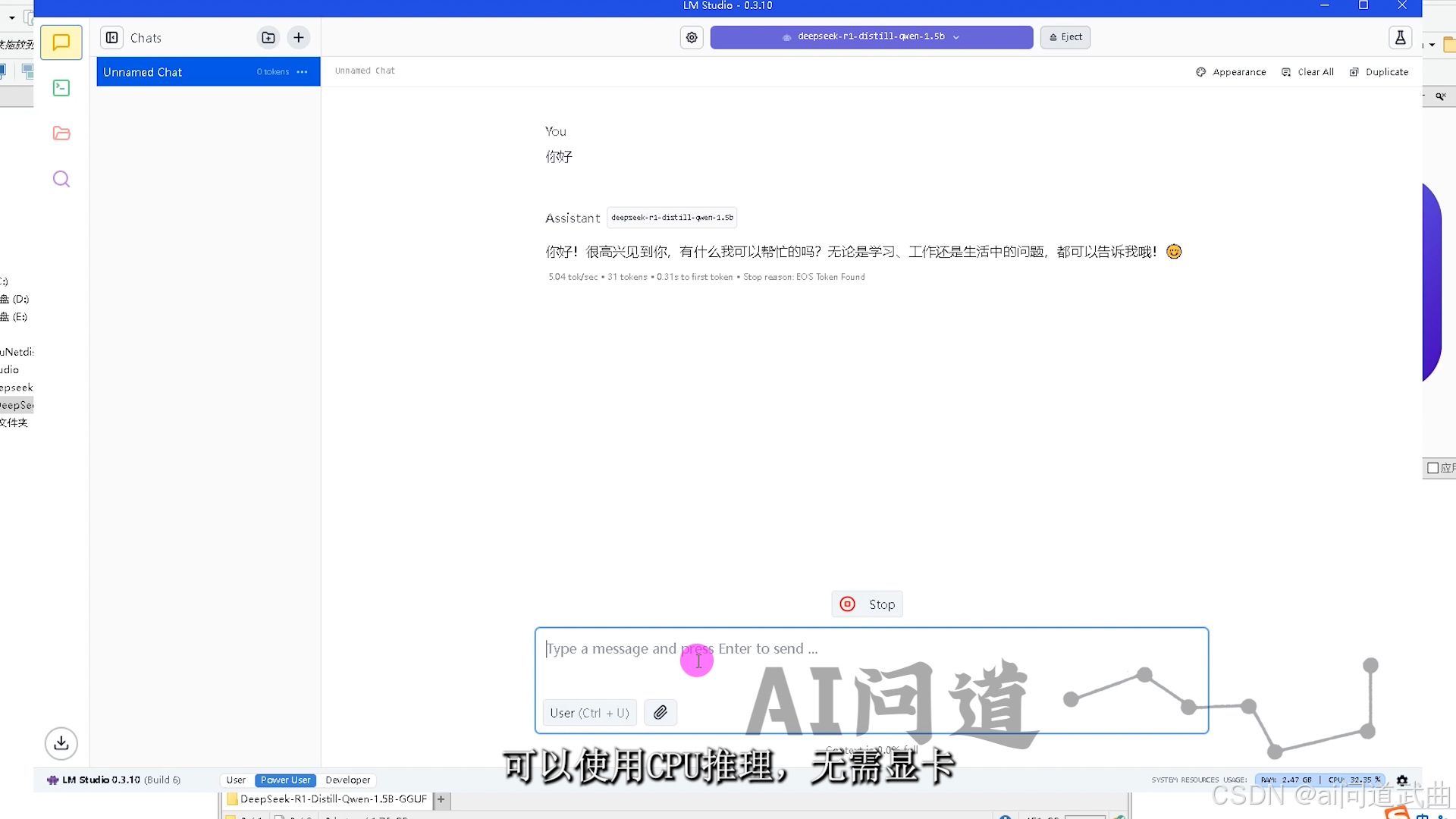
Task: Stop the response generation
Action: point(867,604)
